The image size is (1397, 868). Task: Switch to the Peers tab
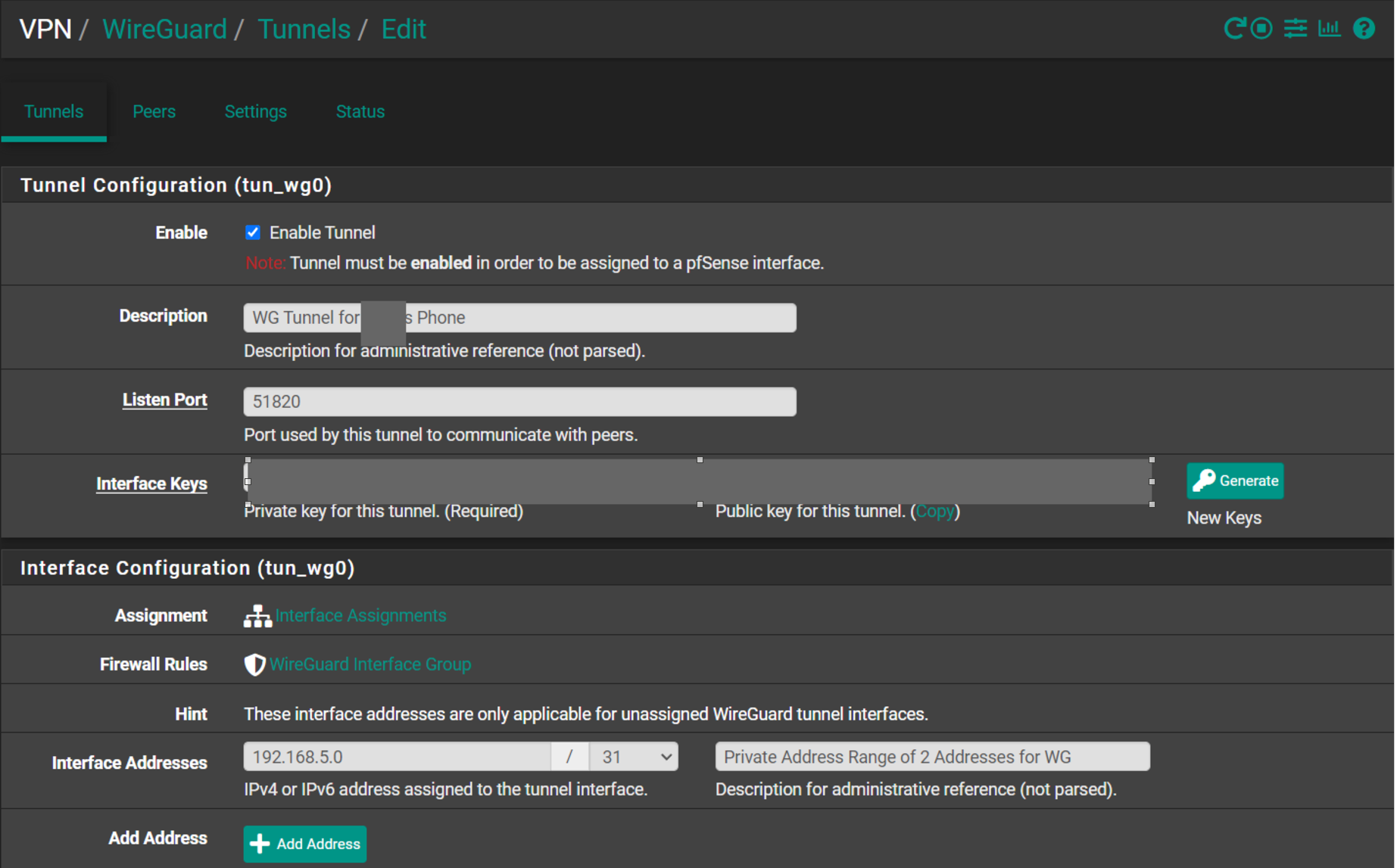pyautogui.click(x=154, y=111)
